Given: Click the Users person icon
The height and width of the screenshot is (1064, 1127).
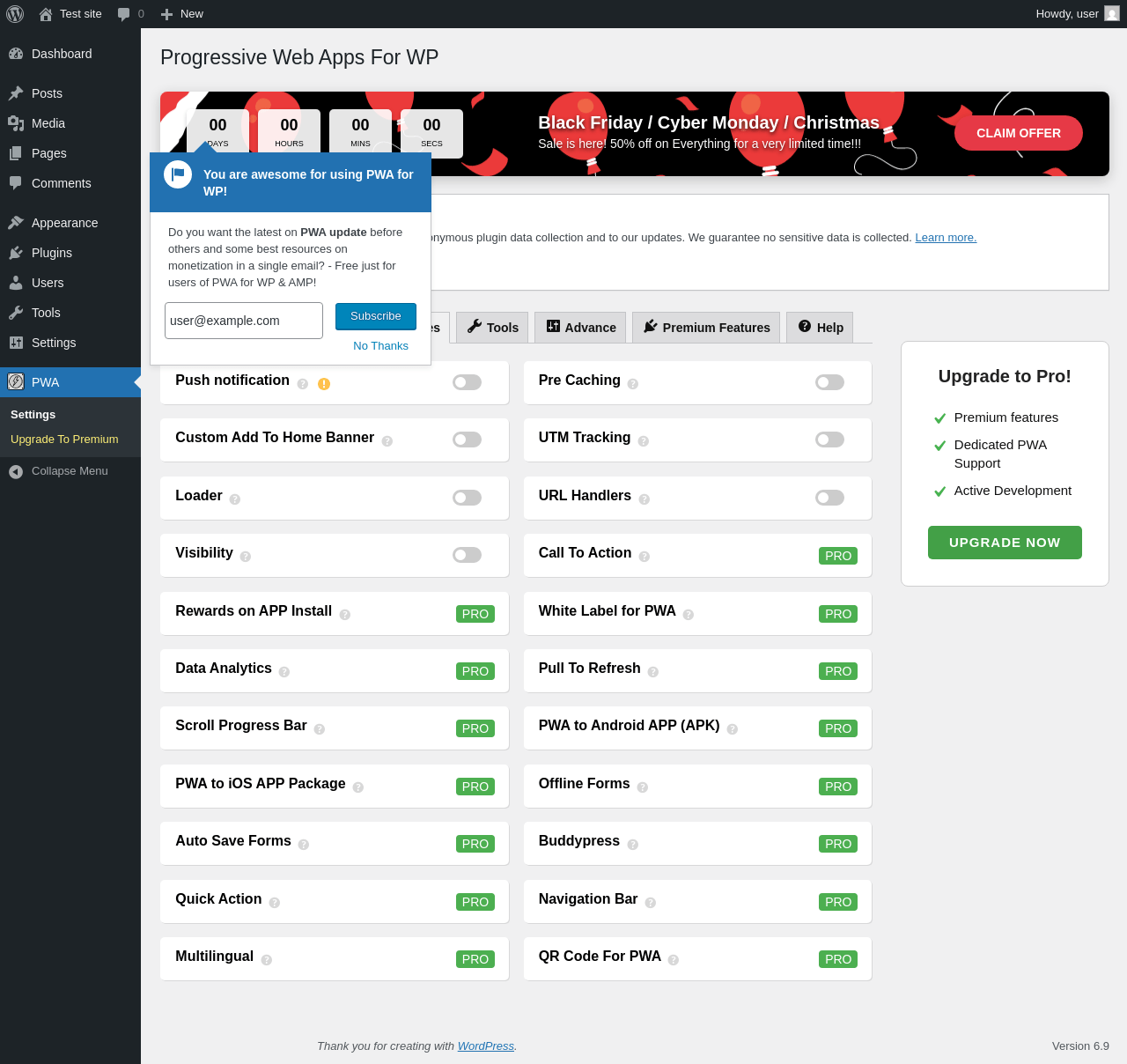Looking at the screenshot, I should (16, 283).
